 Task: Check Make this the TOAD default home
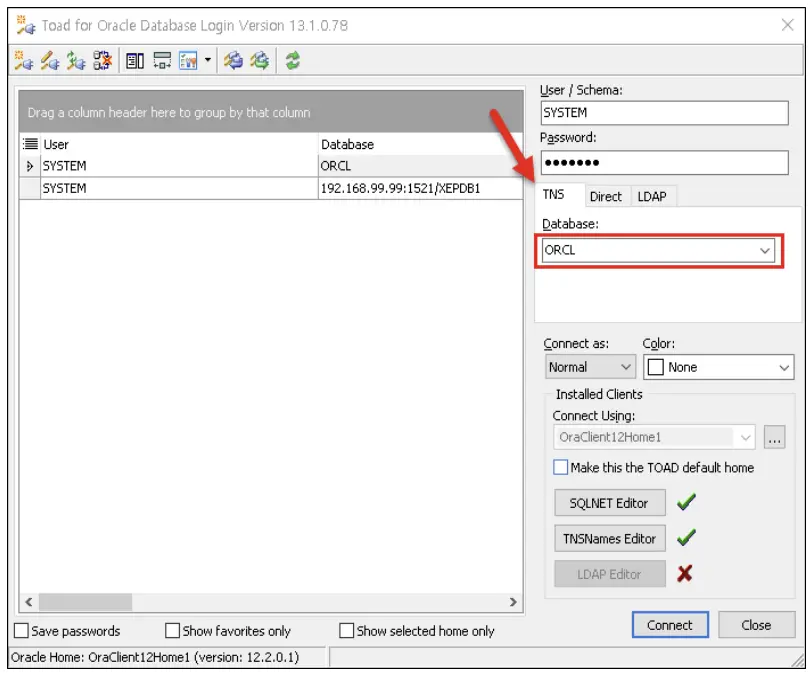pos(560,467)
